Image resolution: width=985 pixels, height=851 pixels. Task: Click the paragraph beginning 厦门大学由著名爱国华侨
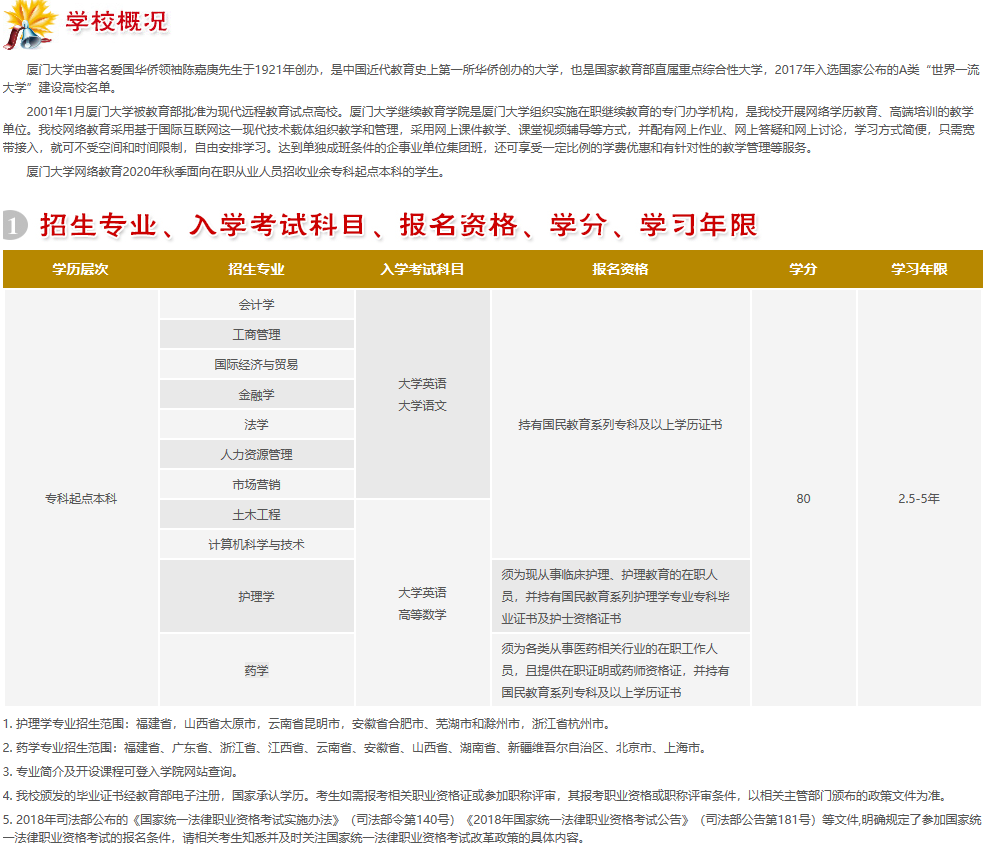point(491,79)
